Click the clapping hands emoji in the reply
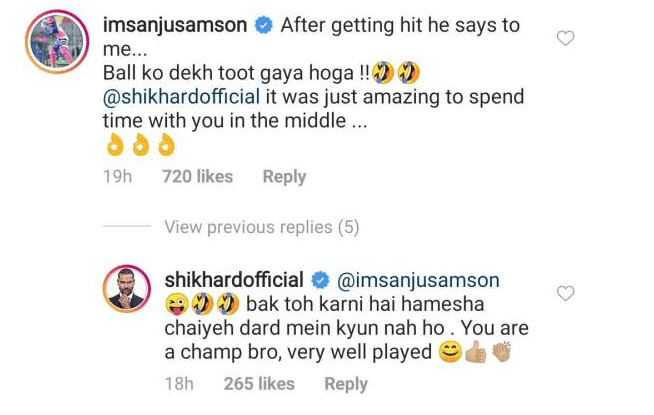The height and width of the screenshot is (415, 654). point(501,351)
